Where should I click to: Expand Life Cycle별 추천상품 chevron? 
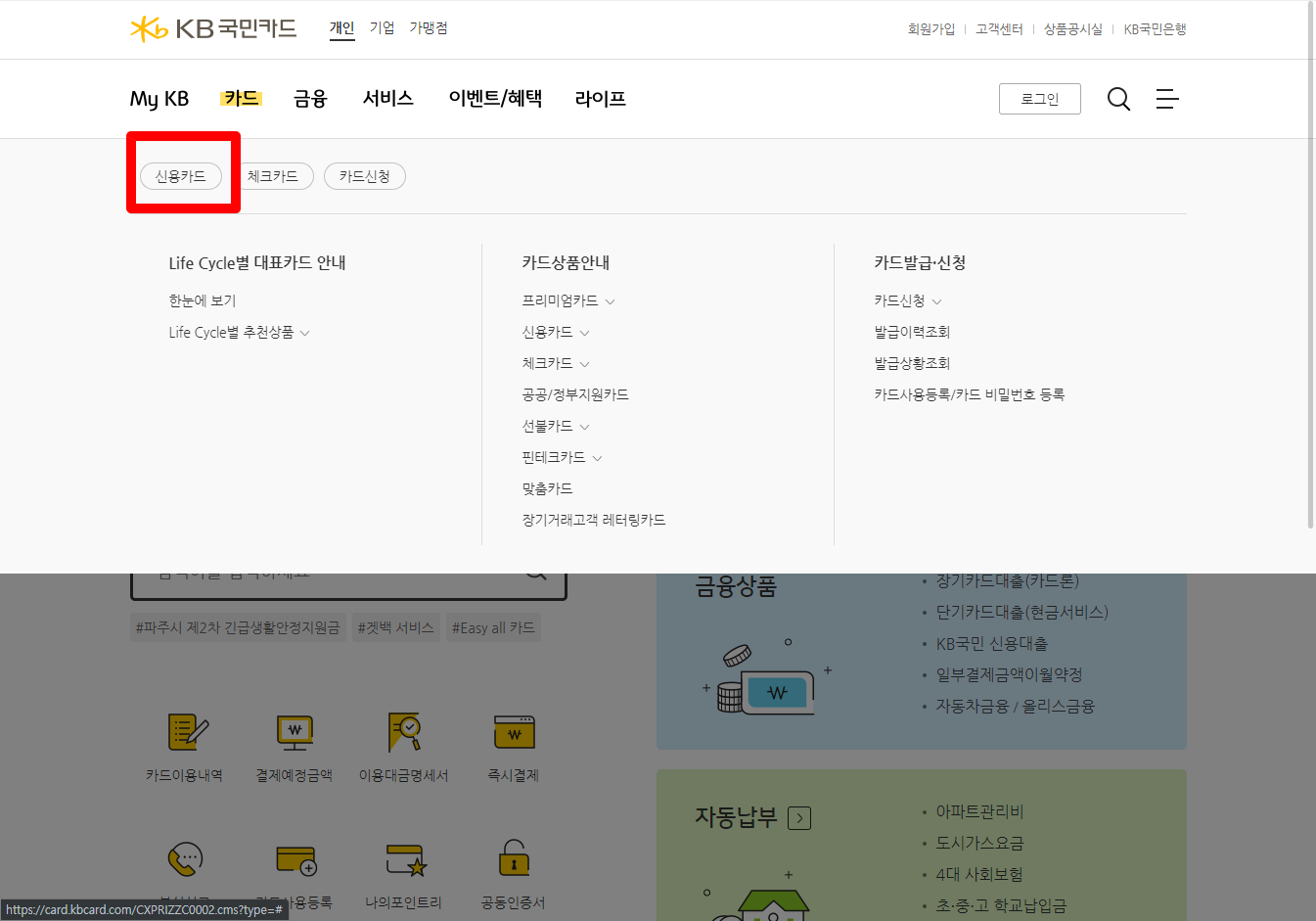[x=304, y=333]
